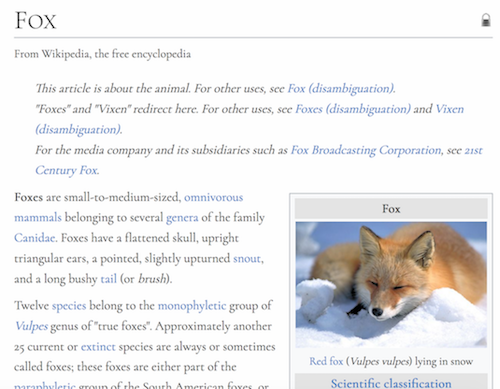Click the page protection padlock icon
The image size is (500, 389).
click(x=486, y=20)
